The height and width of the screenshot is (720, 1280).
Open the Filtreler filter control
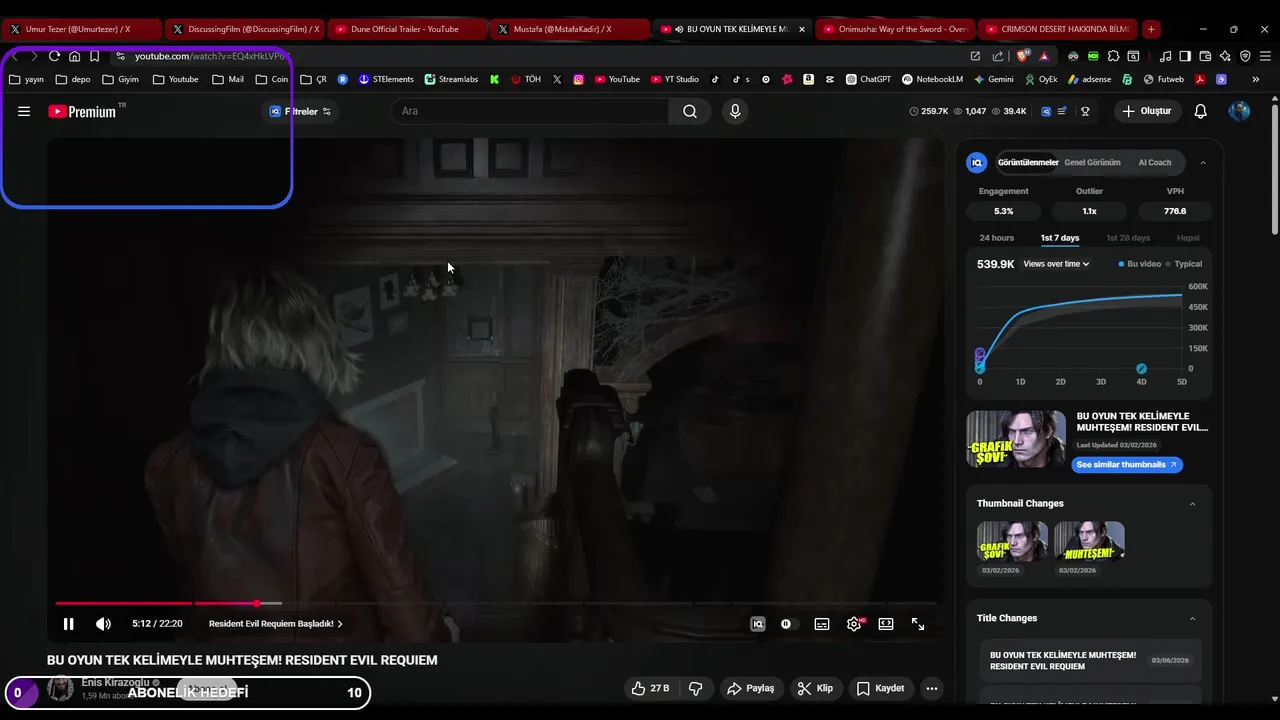[300, 111]
